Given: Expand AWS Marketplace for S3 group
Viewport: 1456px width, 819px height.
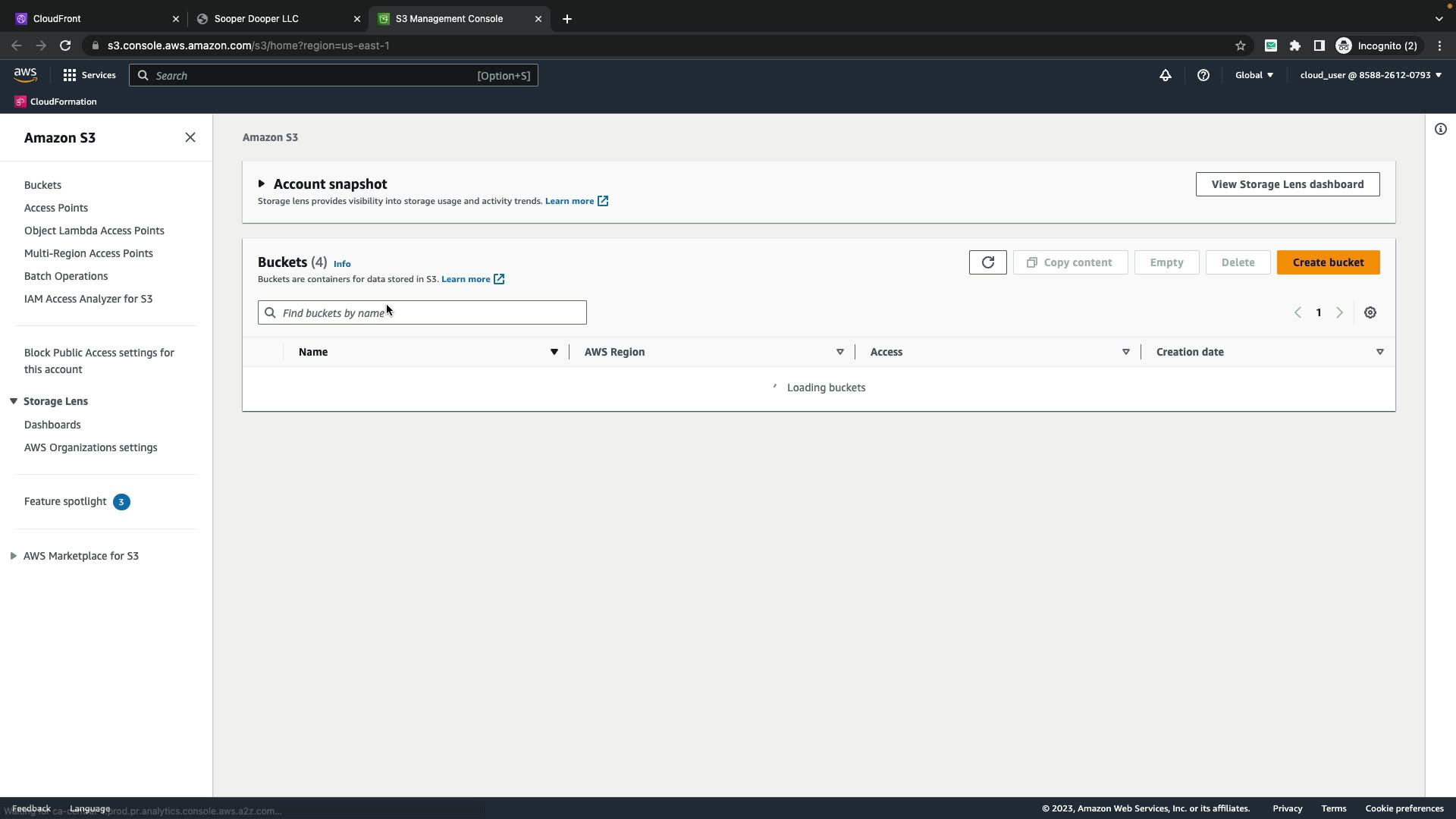Looking at the screenshot, I should (14, 556).
